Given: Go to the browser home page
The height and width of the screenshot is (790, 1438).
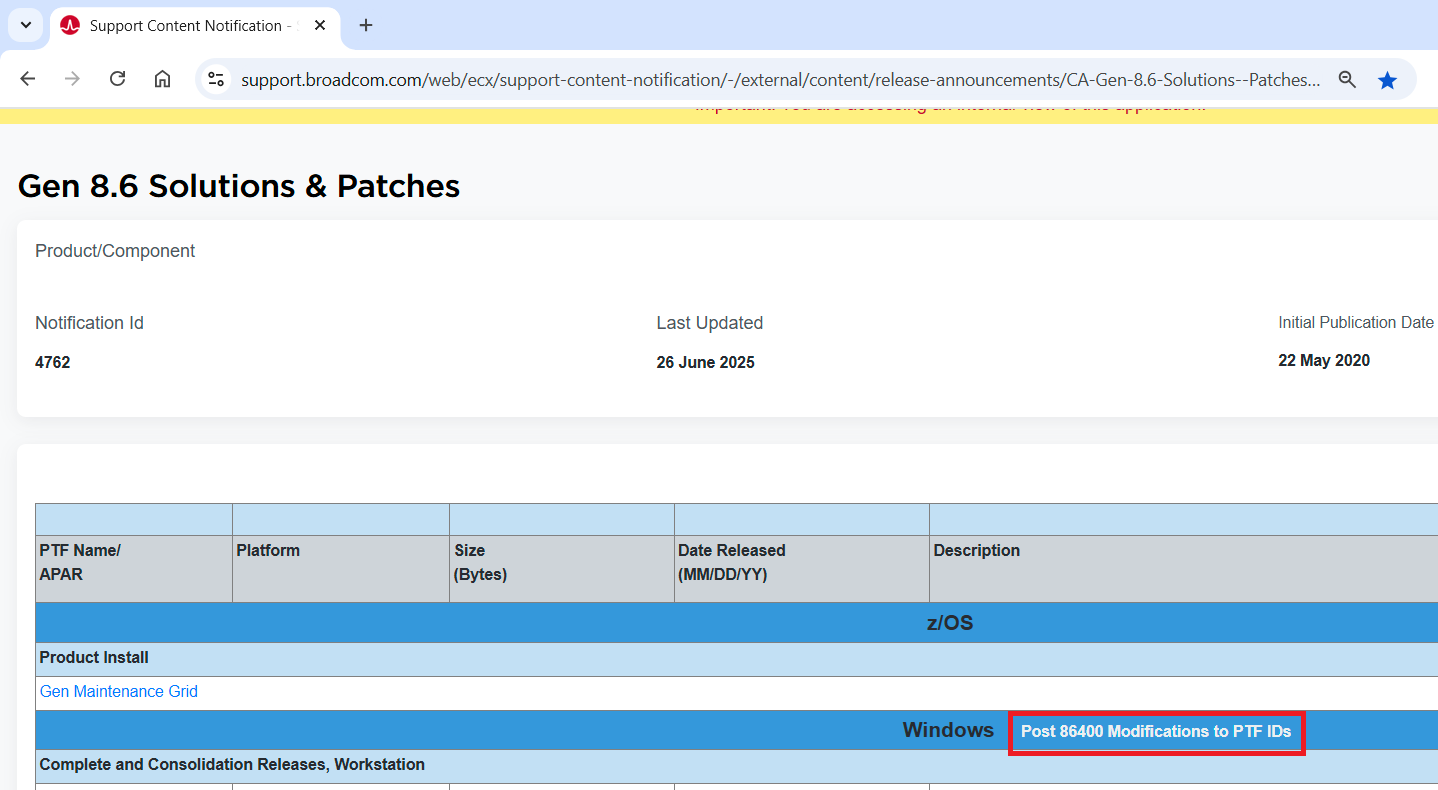Looking at the screenshot, I should pos(162,79).
